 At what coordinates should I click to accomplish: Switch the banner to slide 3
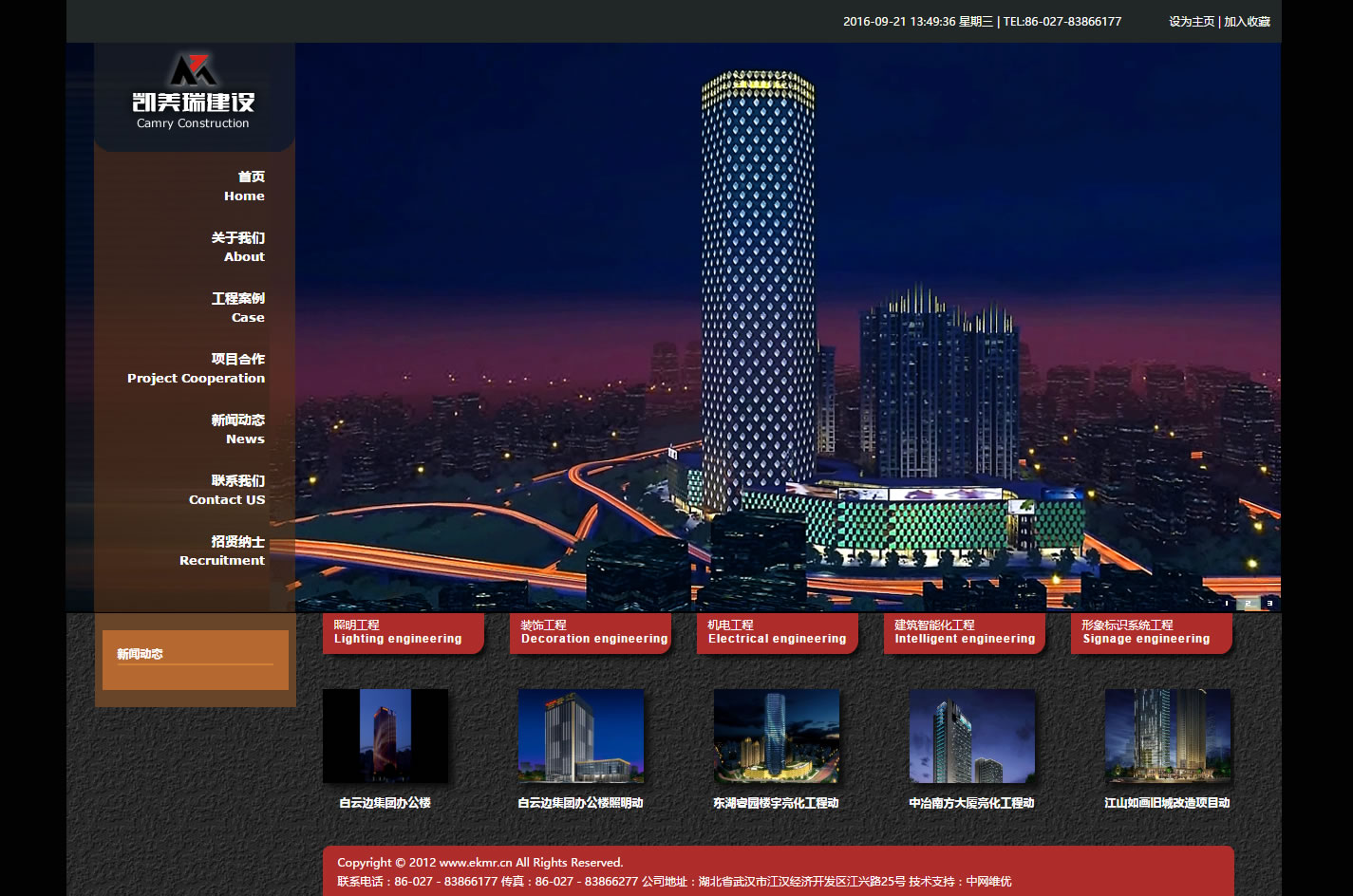pos(1269,603)
